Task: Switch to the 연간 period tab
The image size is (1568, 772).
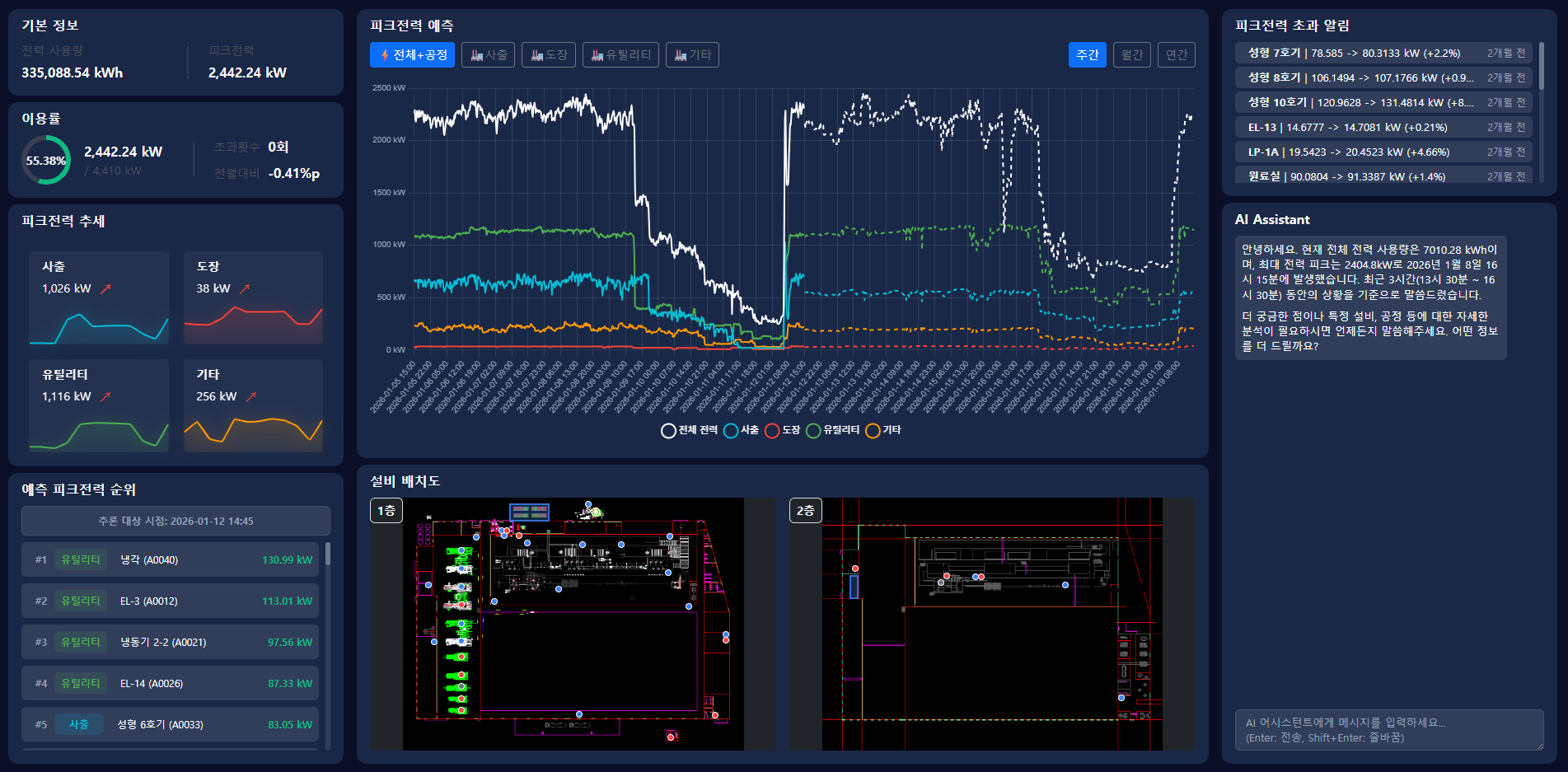Action: click(1176, 55)
